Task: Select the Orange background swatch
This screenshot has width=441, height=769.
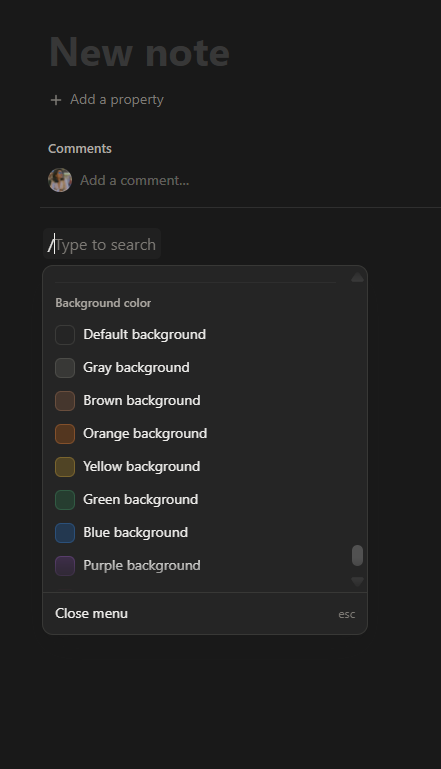Action: 65,434
